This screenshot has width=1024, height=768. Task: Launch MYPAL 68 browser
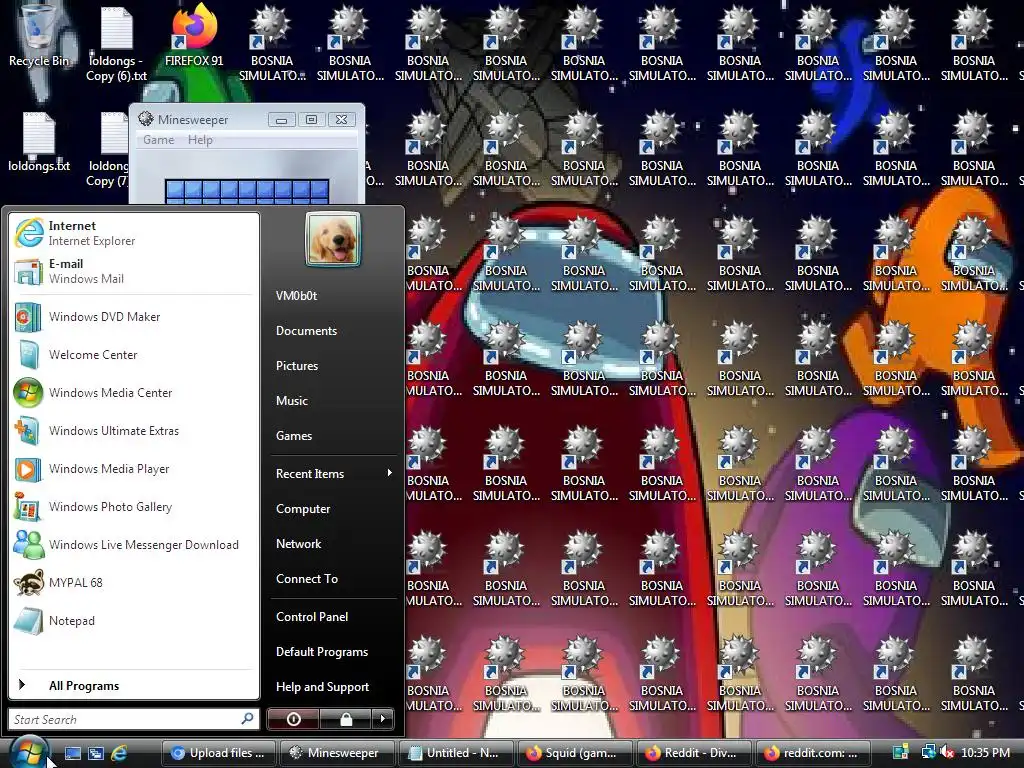[x=134, y=583]
